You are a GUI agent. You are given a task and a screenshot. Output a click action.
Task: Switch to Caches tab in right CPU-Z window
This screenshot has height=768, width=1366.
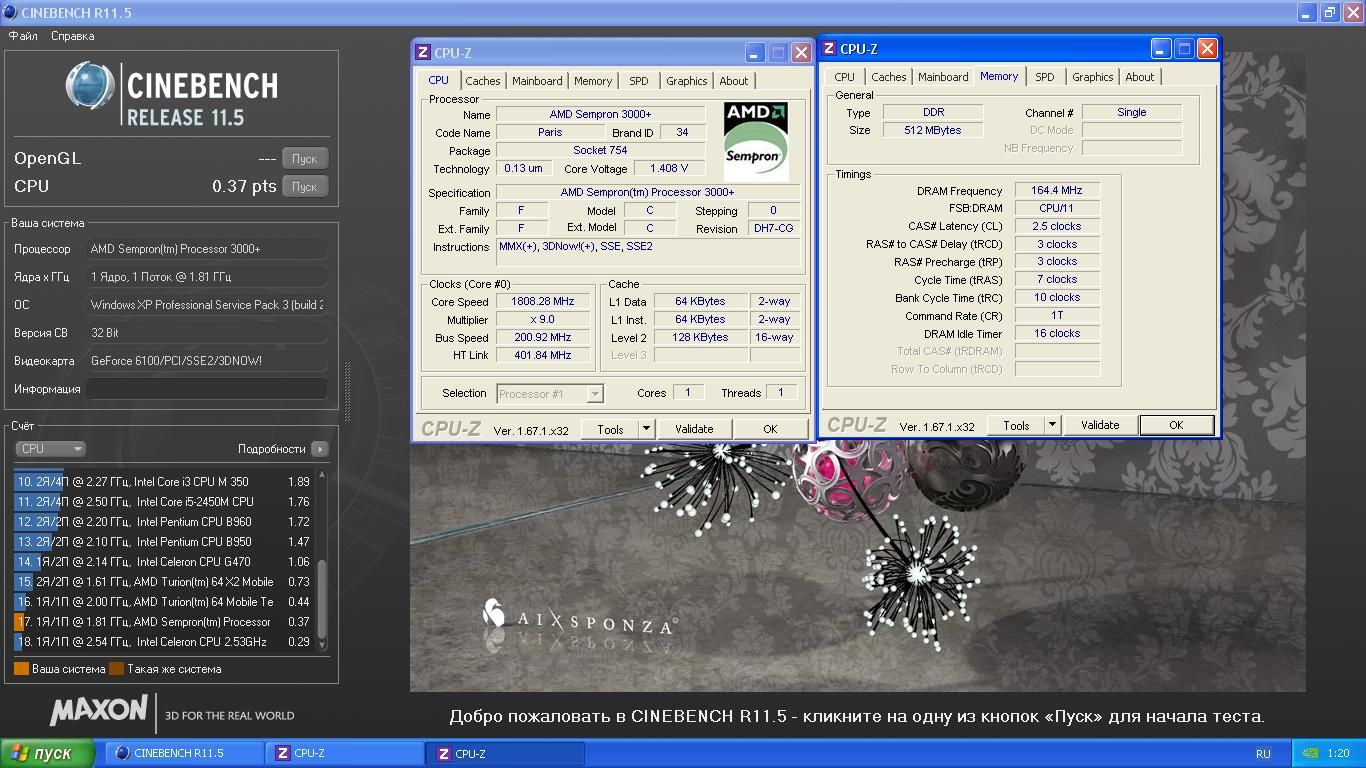(889, 77)
